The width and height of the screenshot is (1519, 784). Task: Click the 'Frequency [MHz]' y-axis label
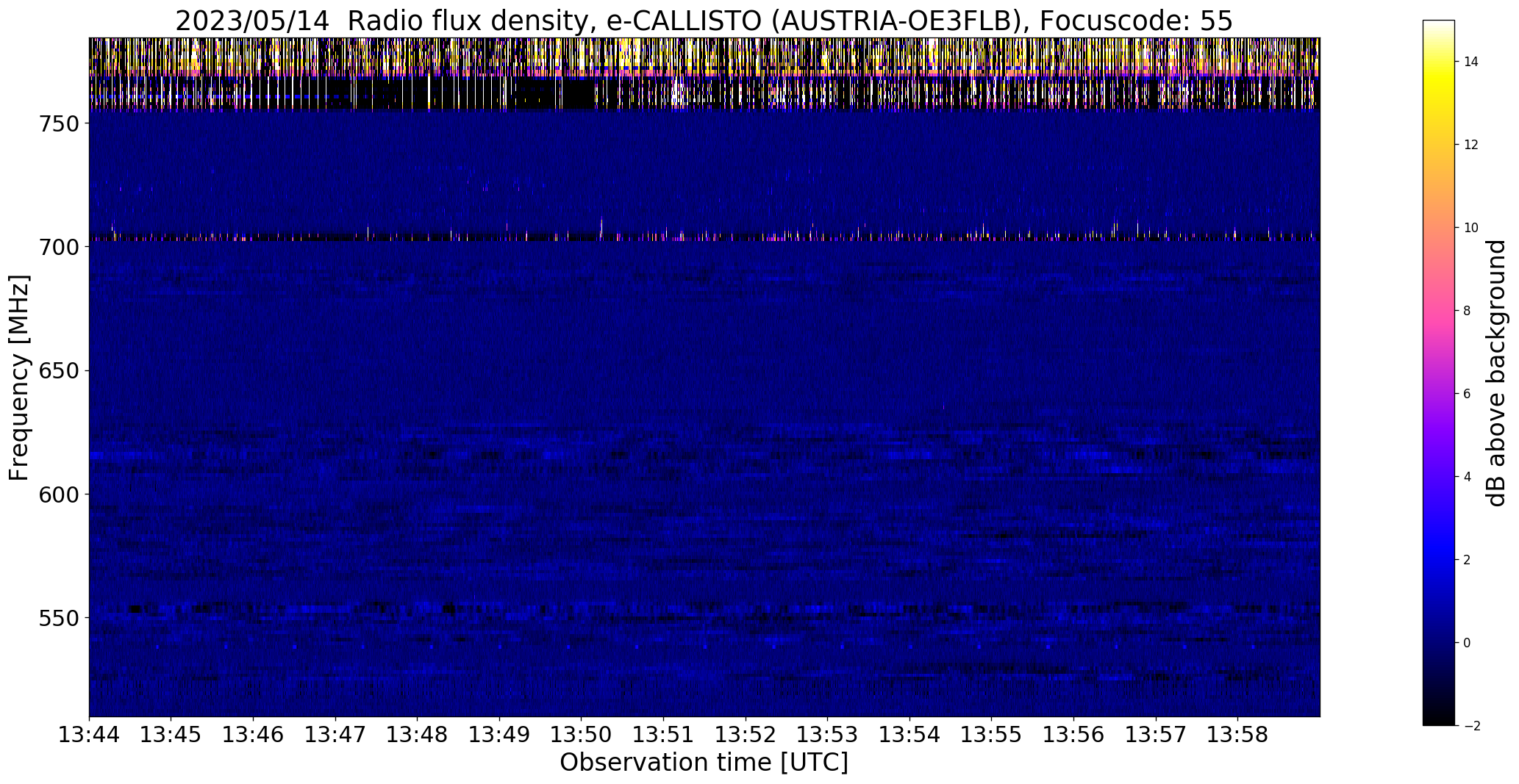(19, 378)
